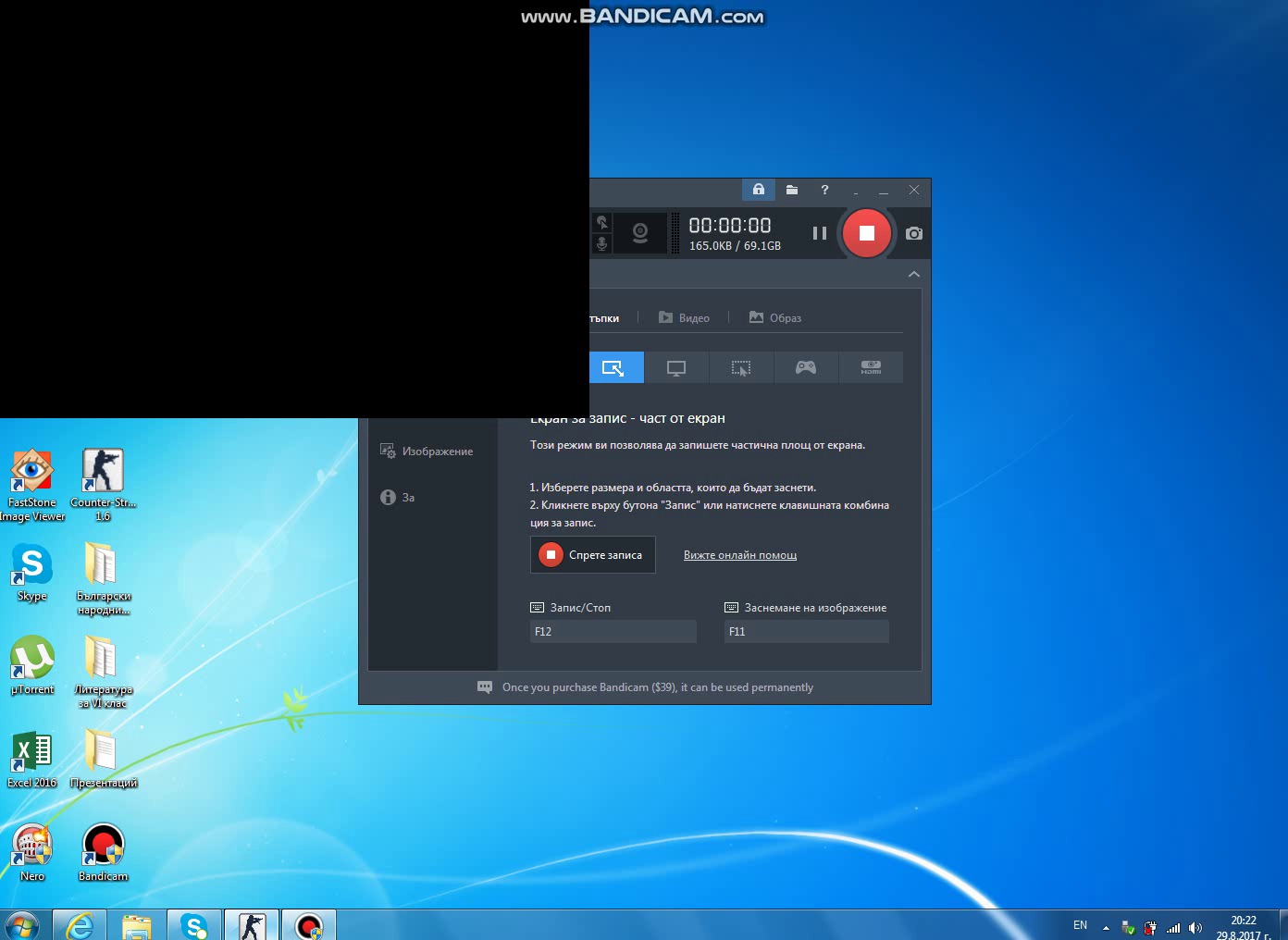Open the output folder icon
The width and height of the screenshot is (1288, 940).
pyautogui.click(x=792, y=190)
